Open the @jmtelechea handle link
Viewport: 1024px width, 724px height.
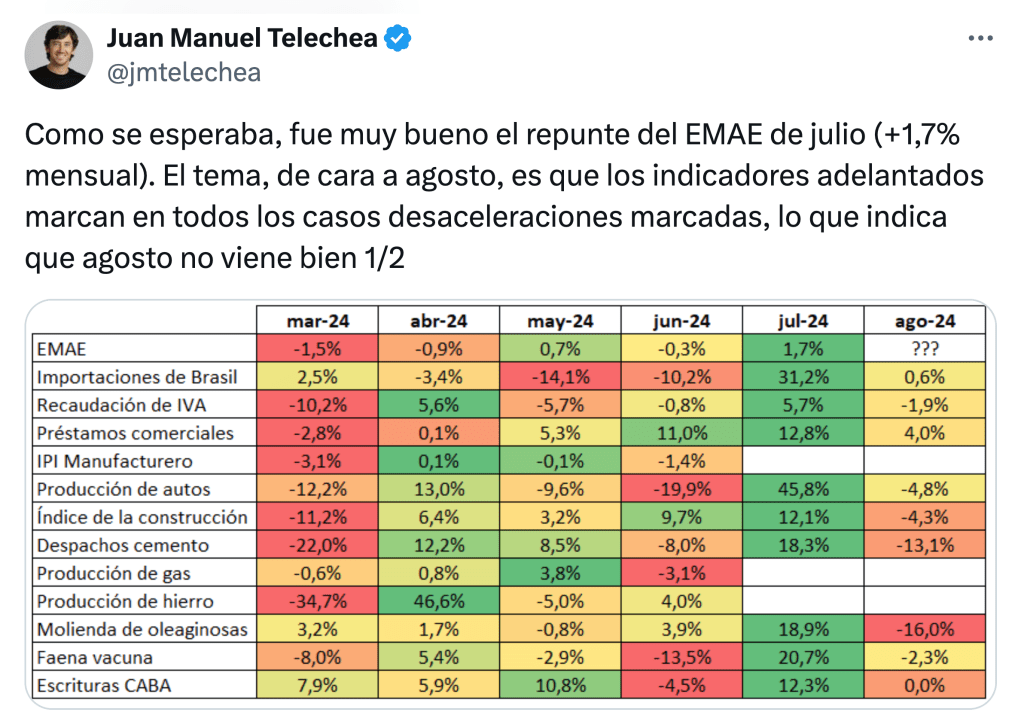[x=183, y=72]
